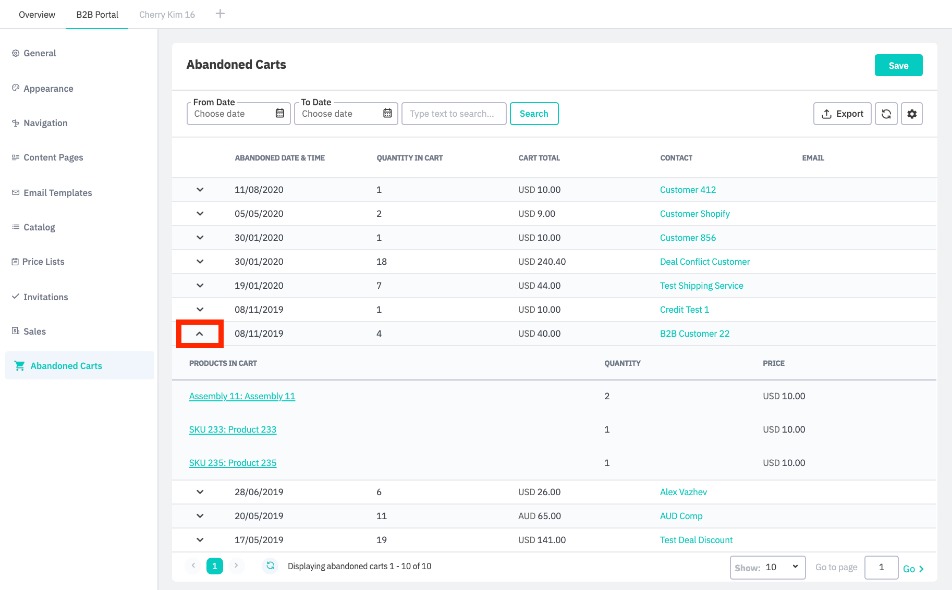Screen dimensions: 952x590
Task: Open the From Date calendar picker icon
Action: coord(280,114)
